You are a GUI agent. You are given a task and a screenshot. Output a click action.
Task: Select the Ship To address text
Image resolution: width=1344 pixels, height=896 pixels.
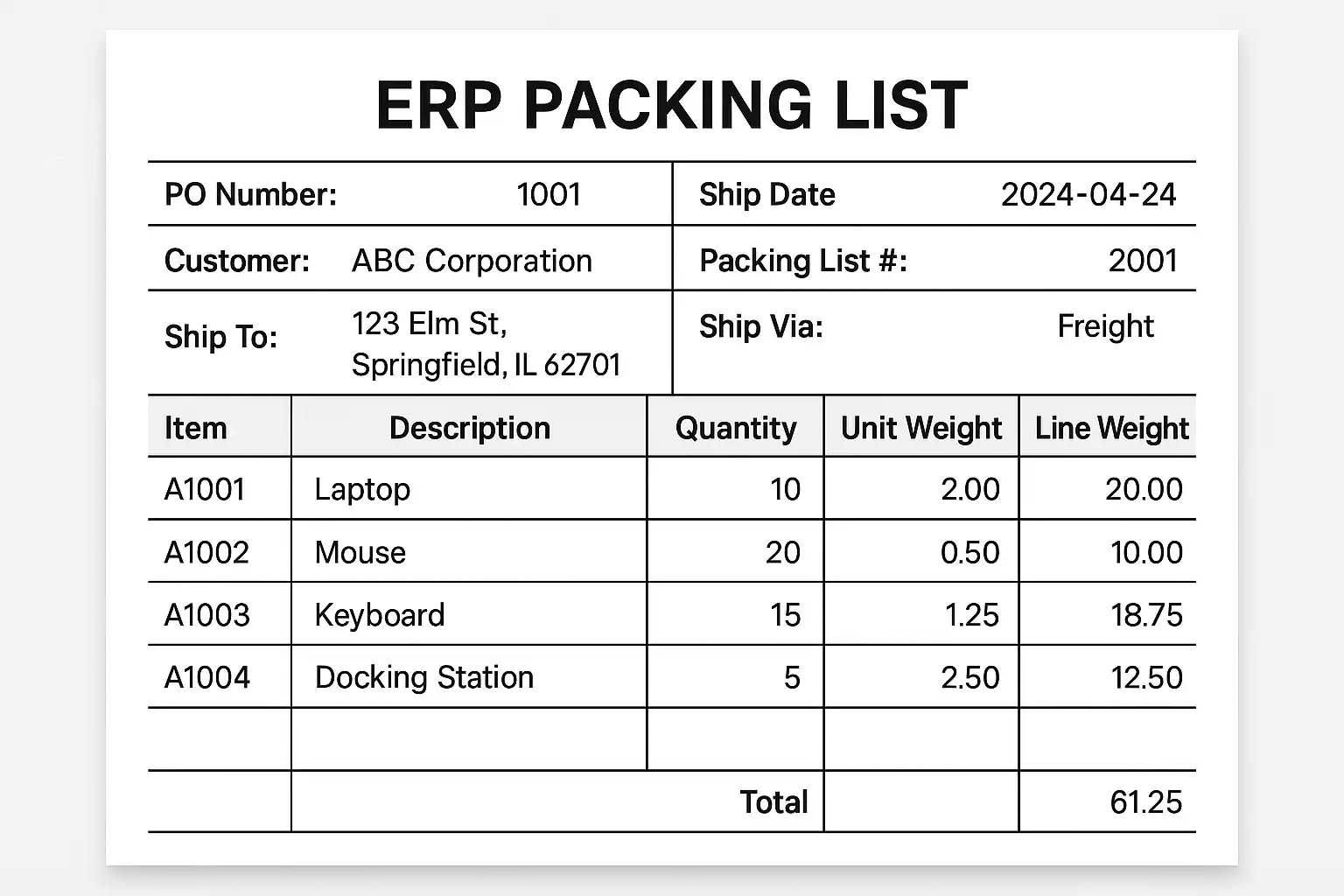point(486,344)
